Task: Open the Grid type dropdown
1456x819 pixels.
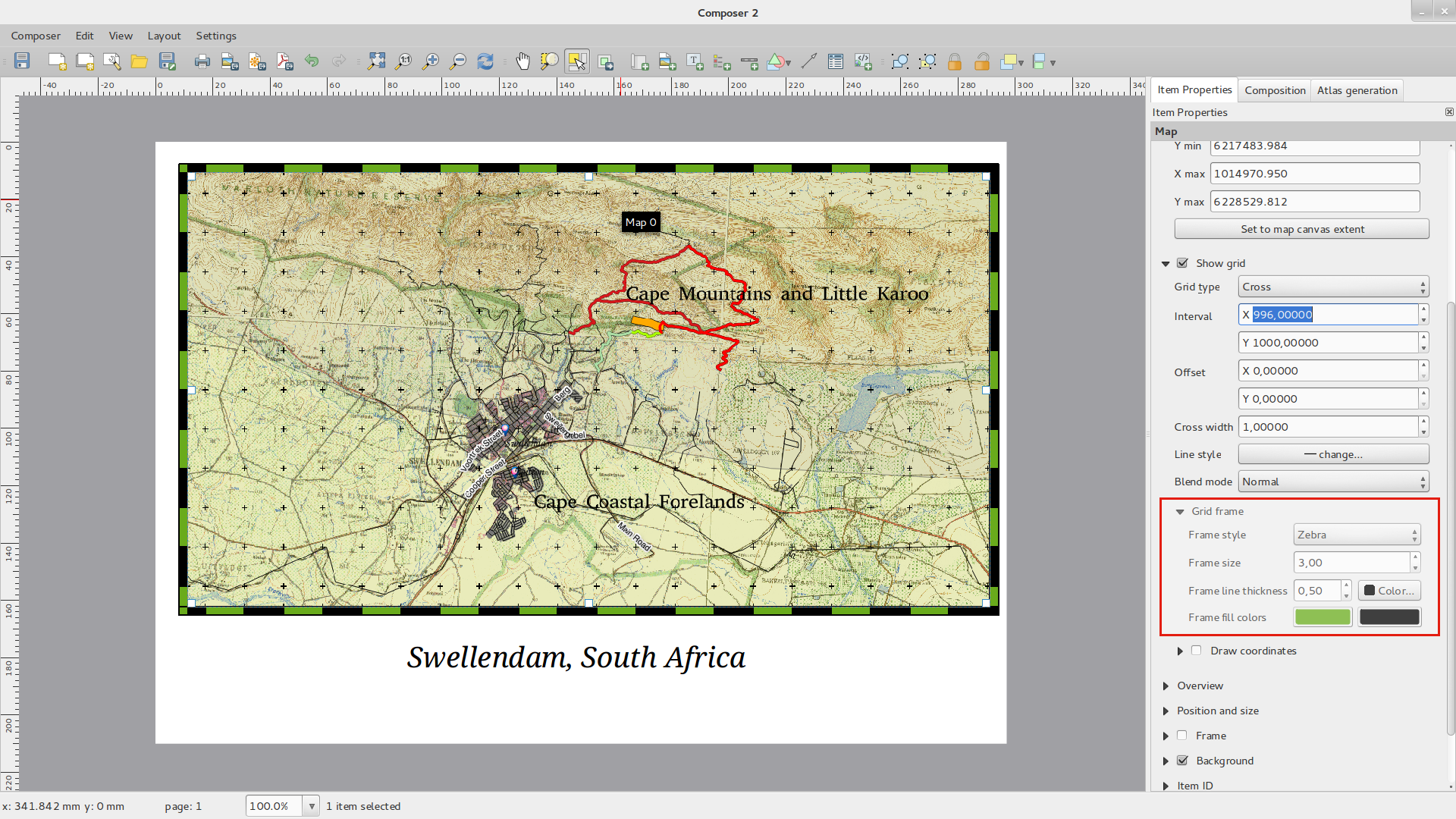Action: (x=1333, y=287)
